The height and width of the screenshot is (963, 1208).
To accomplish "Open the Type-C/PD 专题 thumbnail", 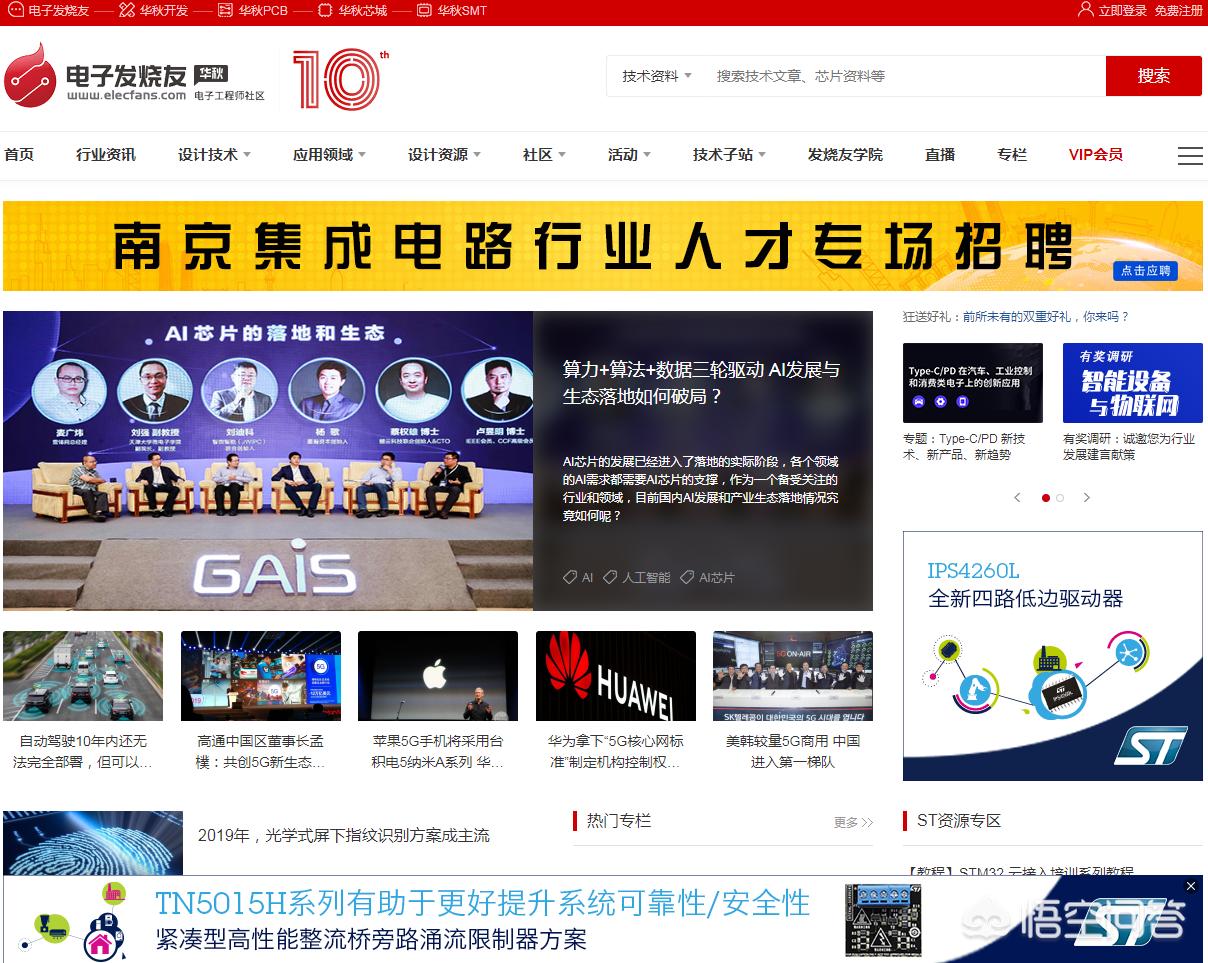I will (973, 383).
